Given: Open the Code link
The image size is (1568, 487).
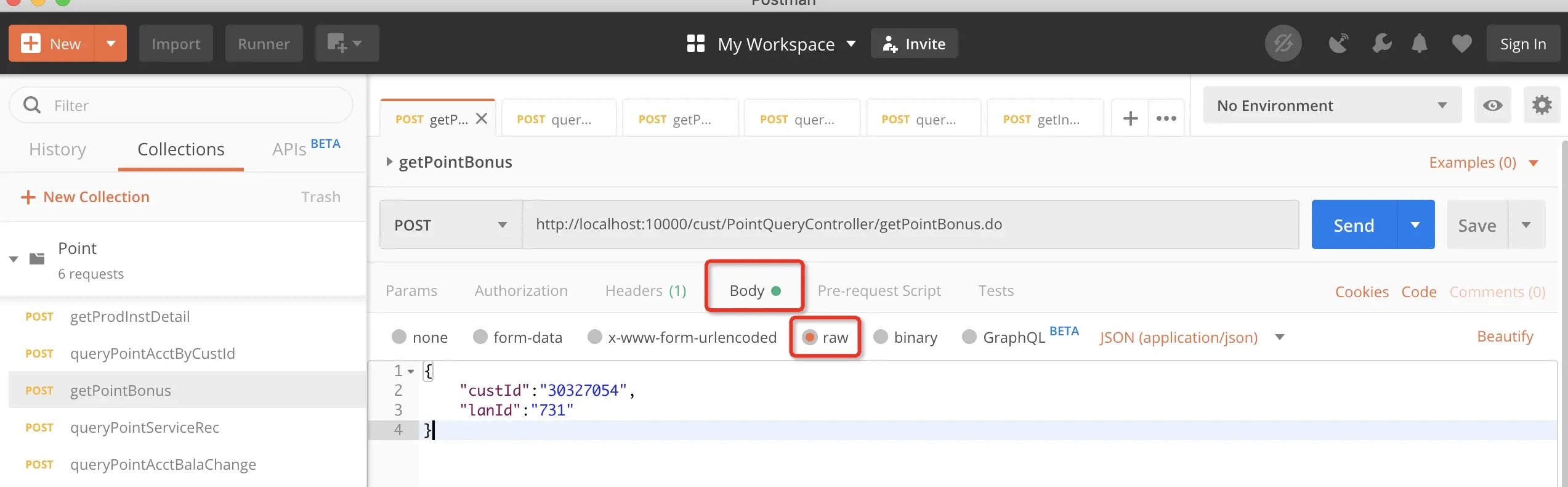Looking at the screenshot, I should coord(1419,292).
